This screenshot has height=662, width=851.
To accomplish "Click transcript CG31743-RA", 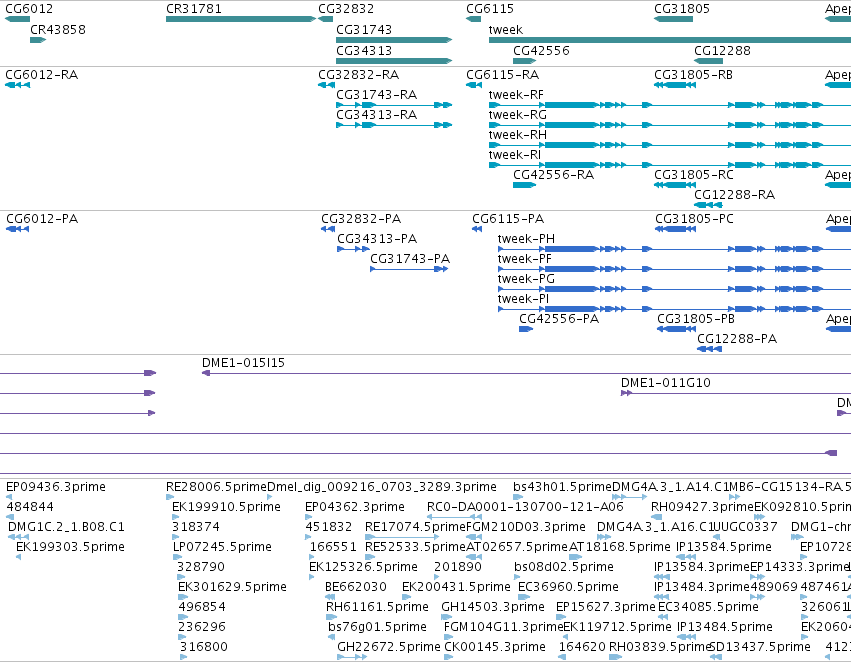I will click(x=376, y=94).
